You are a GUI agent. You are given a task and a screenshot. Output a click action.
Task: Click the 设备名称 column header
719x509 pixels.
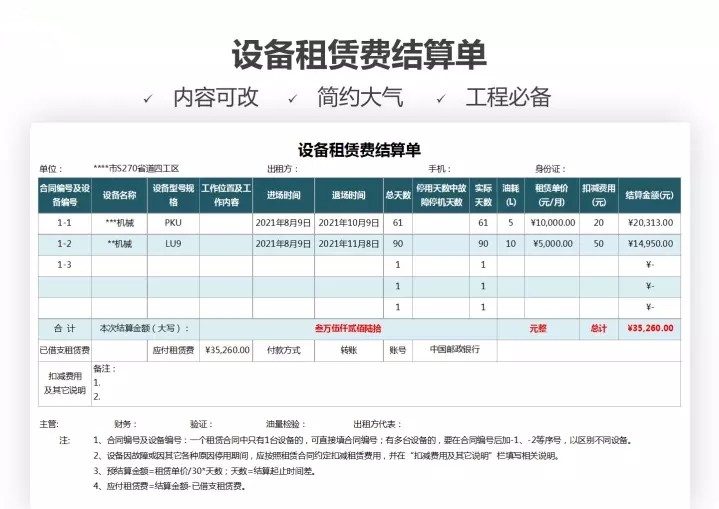(x=119, y=195)
